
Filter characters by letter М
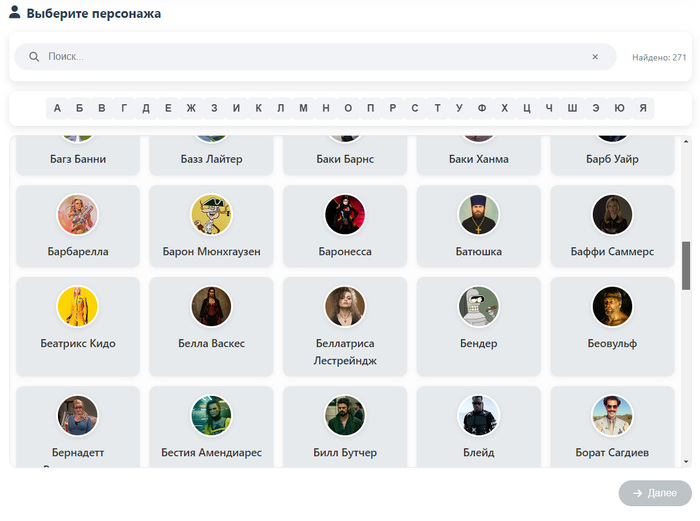coord(303,108)
